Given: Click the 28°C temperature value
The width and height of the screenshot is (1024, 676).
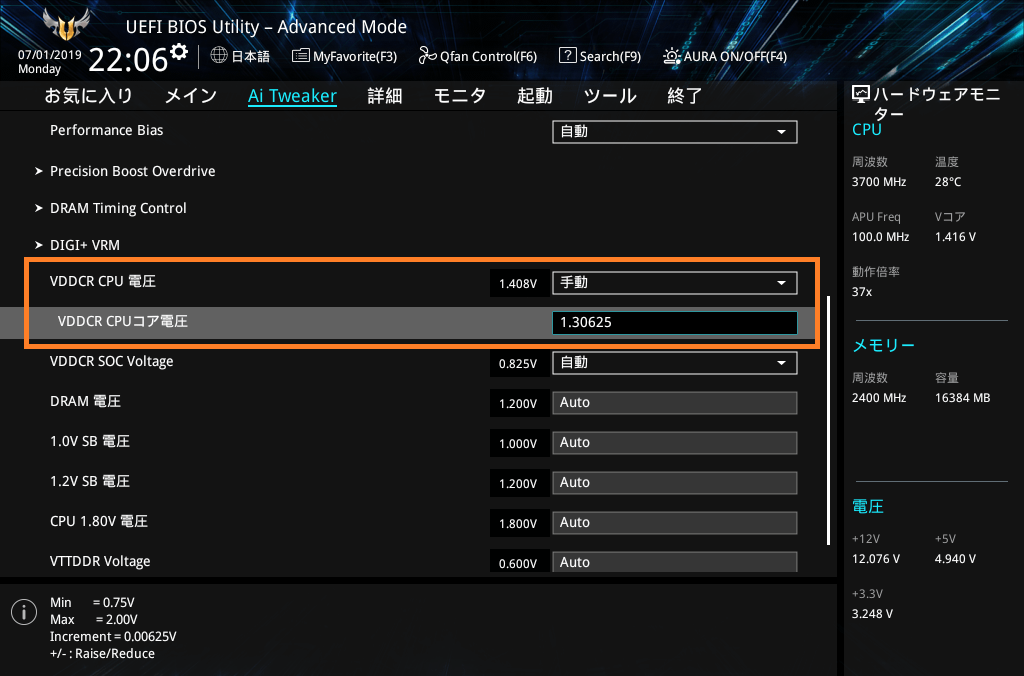Looking at the screenshot, I should 948,182.
